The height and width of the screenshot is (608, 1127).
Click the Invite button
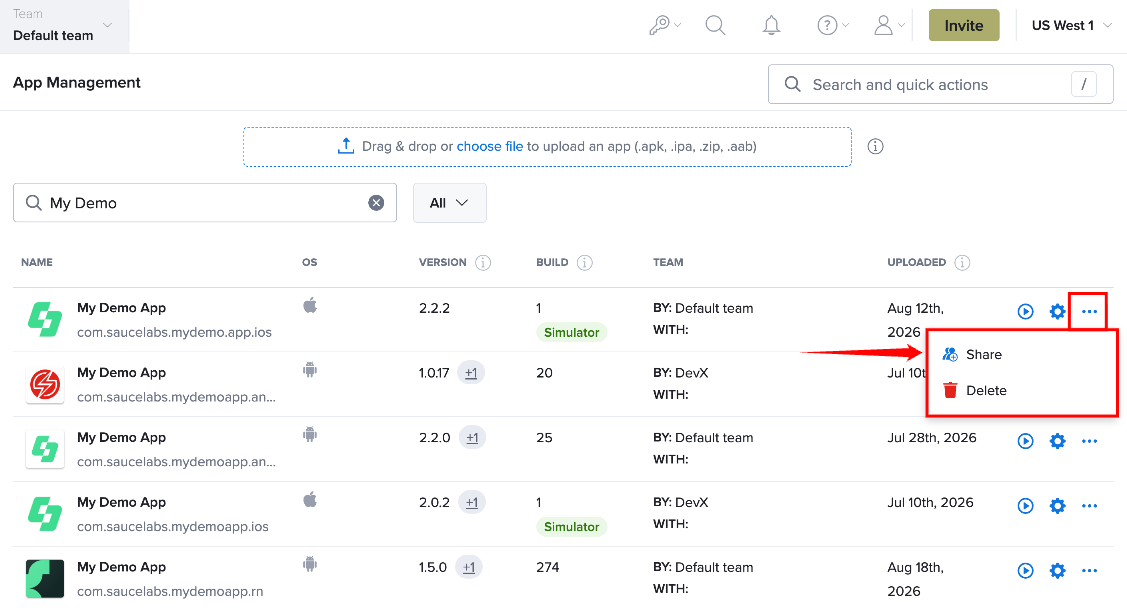coord(964,25)
